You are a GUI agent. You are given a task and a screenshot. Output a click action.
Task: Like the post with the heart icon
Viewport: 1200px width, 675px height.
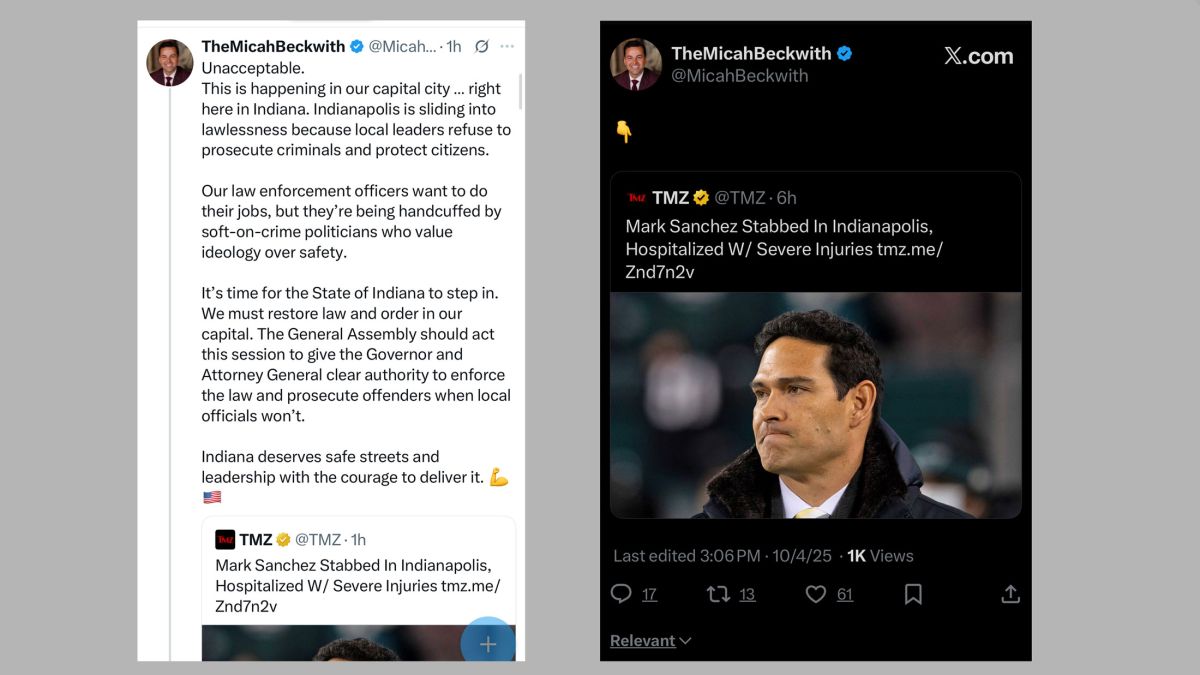(x=816, y=594)
